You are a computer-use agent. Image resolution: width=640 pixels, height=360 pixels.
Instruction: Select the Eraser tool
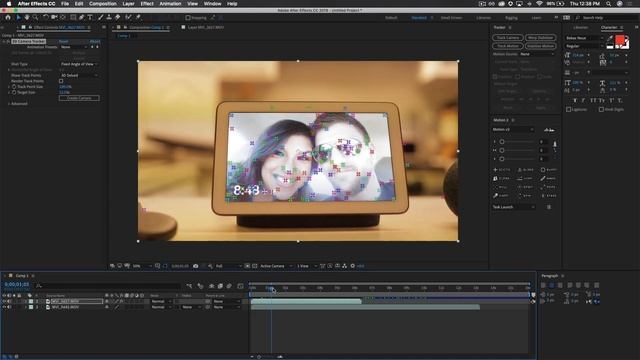point(118,18)
